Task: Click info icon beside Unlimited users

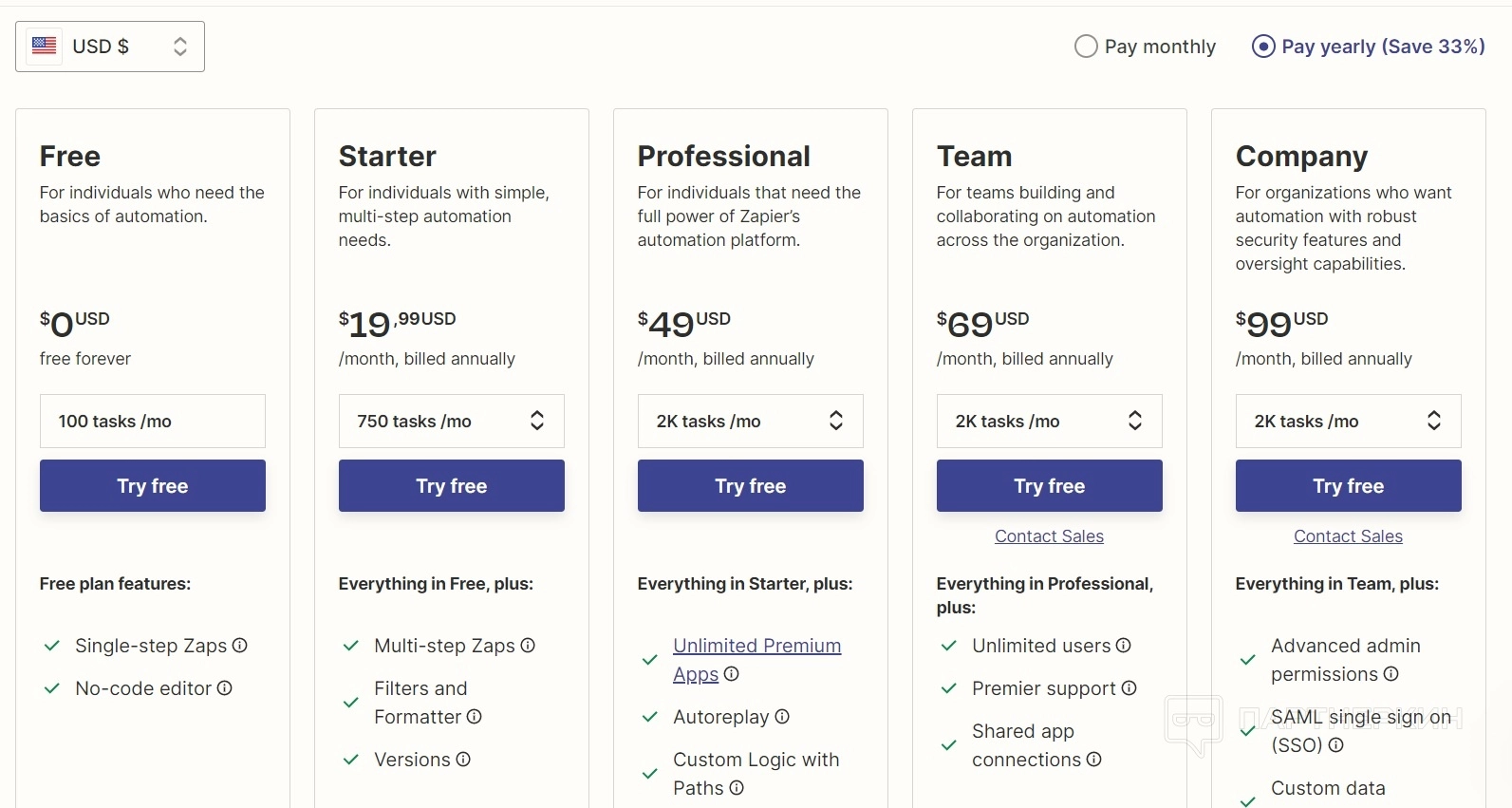Action: click(1124, 646)
